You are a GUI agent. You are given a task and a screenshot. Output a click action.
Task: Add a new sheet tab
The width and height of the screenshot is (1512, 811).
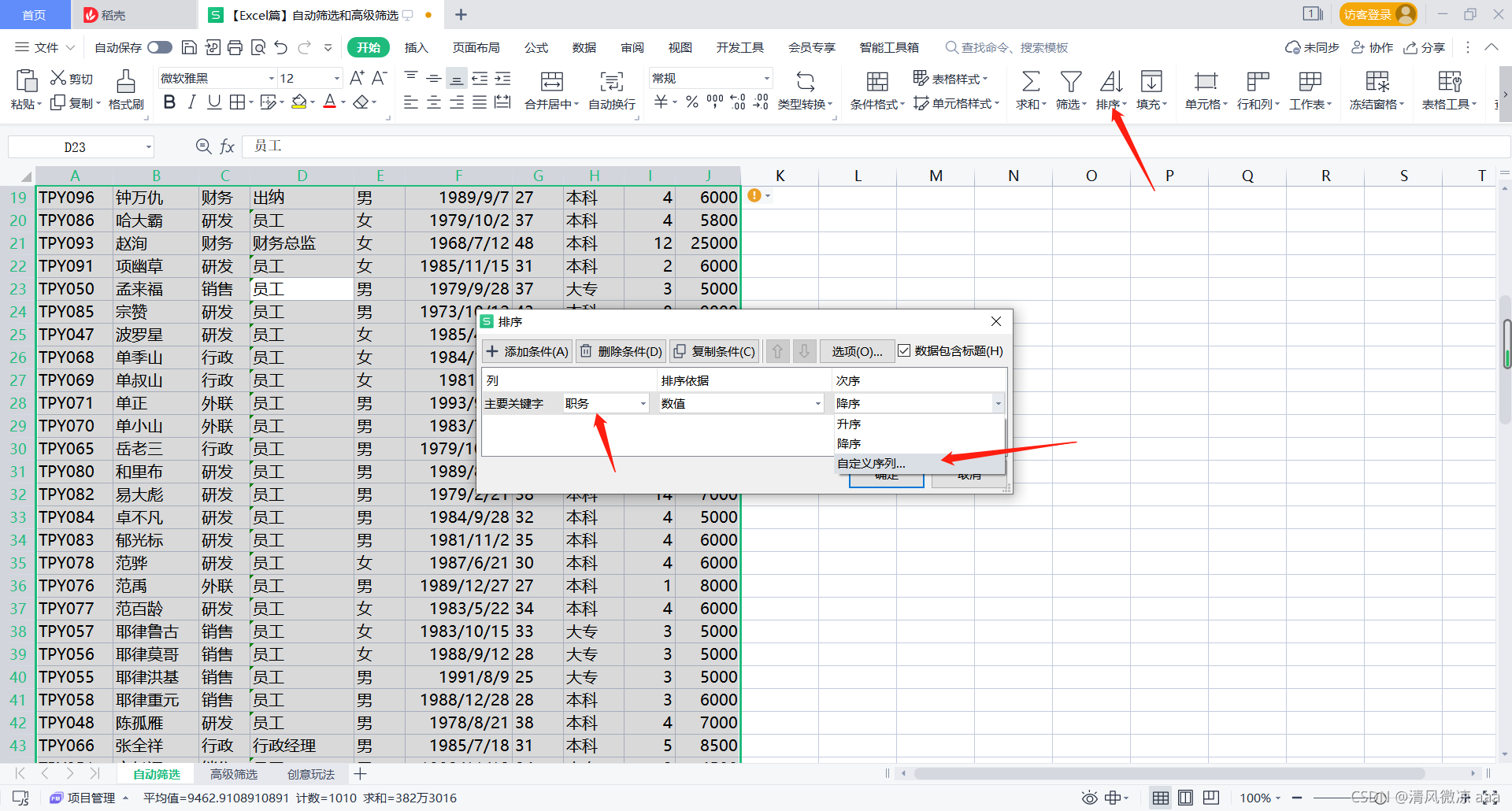[360, 774]
